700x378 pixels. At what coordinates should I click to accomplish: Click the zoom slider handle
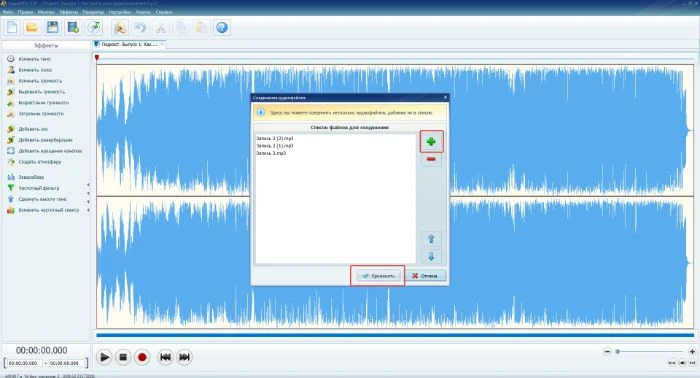[618, 352]
